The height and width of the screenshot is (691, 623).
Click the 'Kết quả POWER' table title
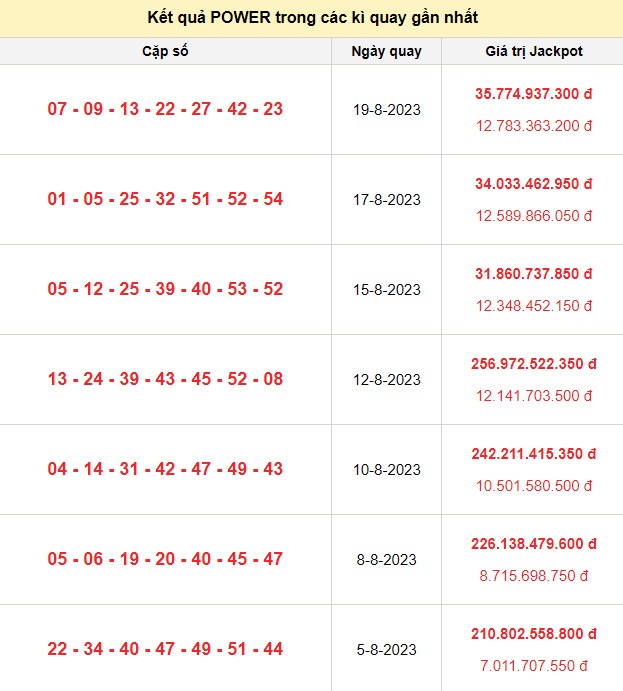[311, 19]
